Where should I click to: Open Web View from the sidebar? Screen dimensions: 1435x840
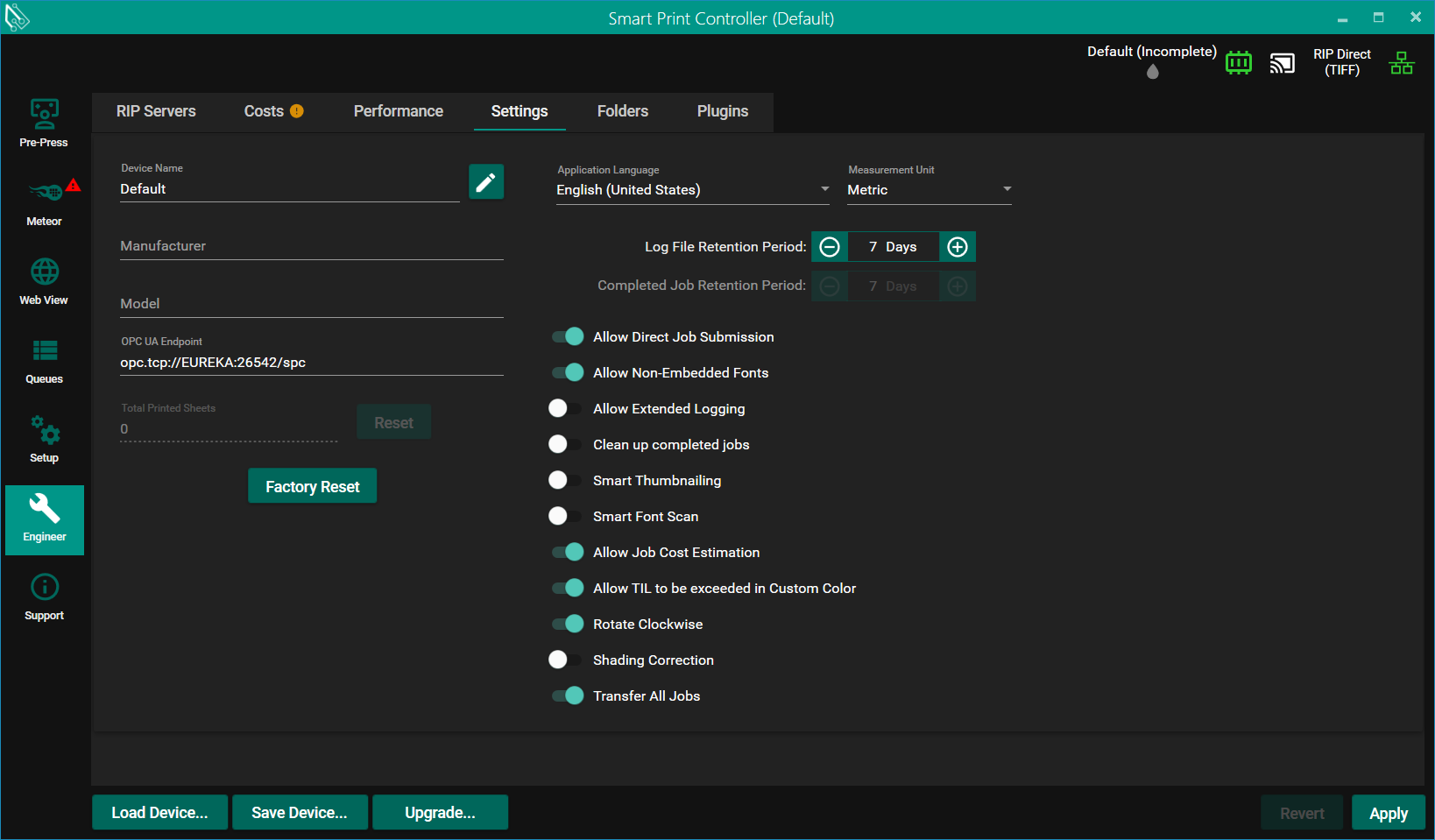44,281
